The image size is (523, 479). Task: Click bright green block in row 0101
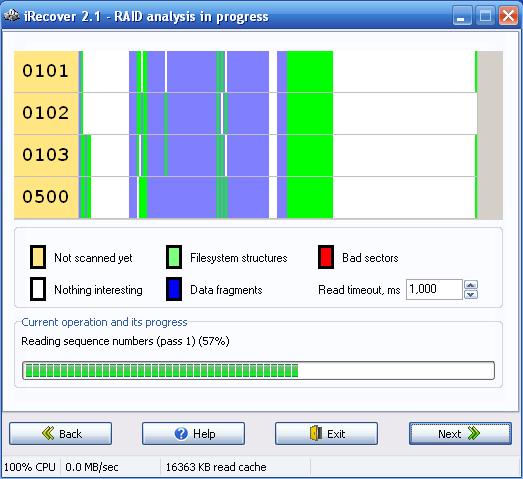click(310, 71)
